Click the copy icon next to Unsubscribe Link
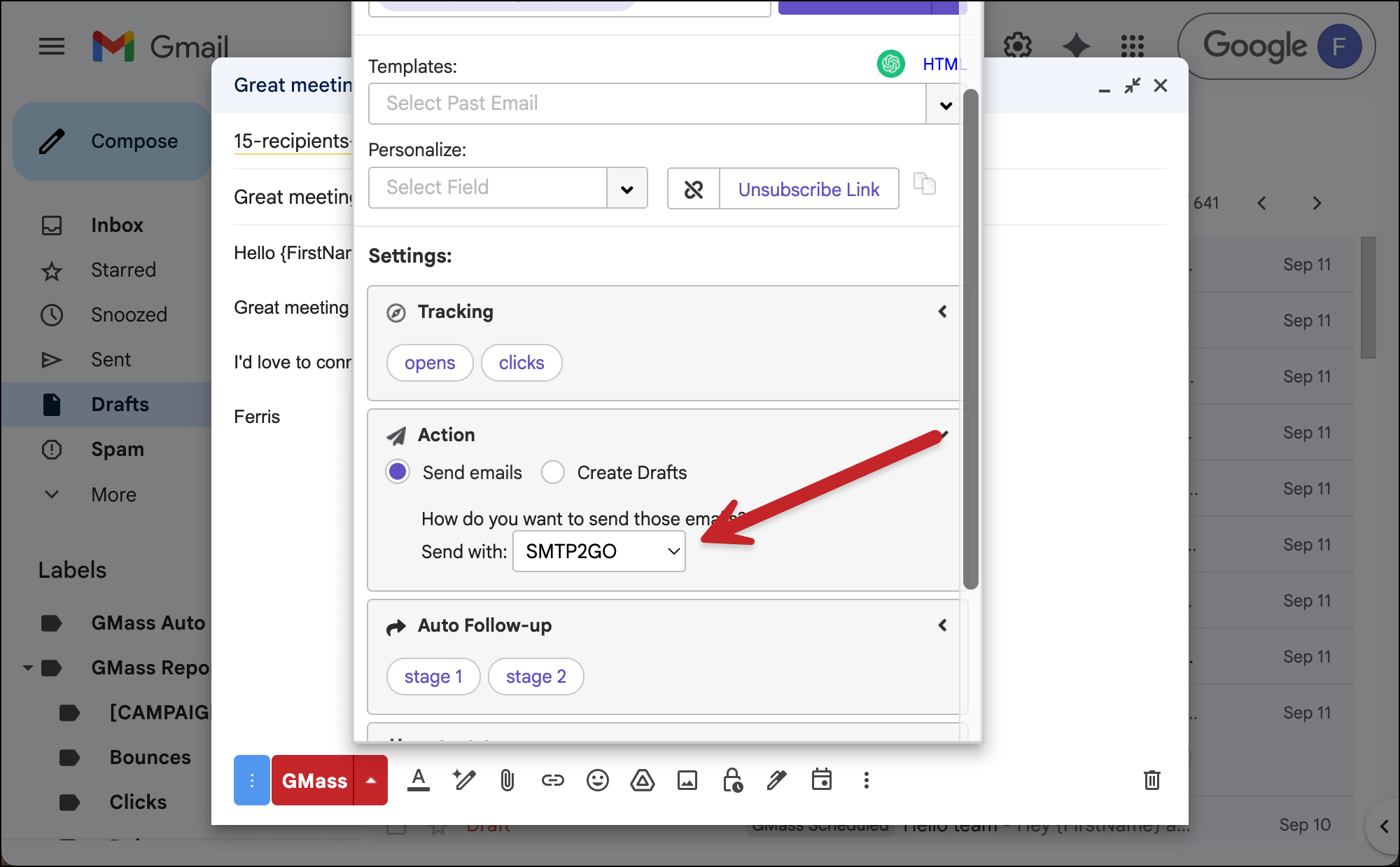The image size is (1400, 867). coord(924,184)
